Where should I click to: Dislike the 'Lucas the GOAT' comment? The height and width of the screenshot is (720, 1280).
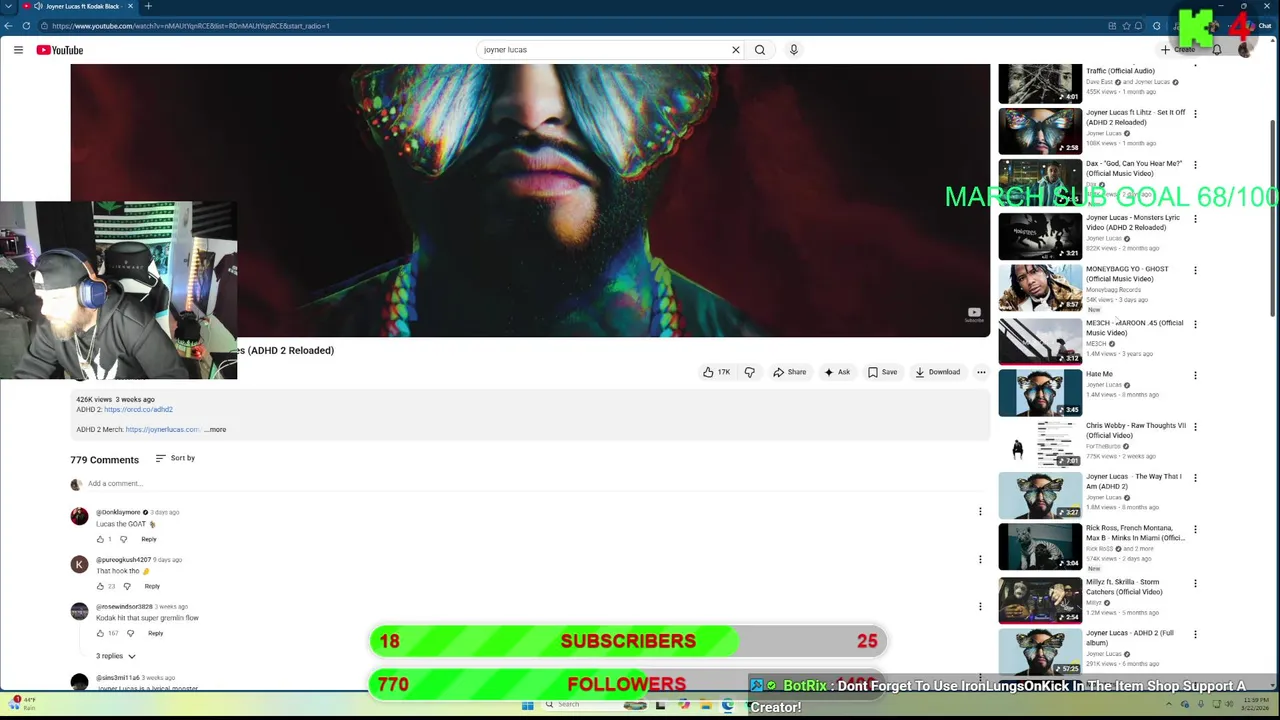(x=124, y=539)
